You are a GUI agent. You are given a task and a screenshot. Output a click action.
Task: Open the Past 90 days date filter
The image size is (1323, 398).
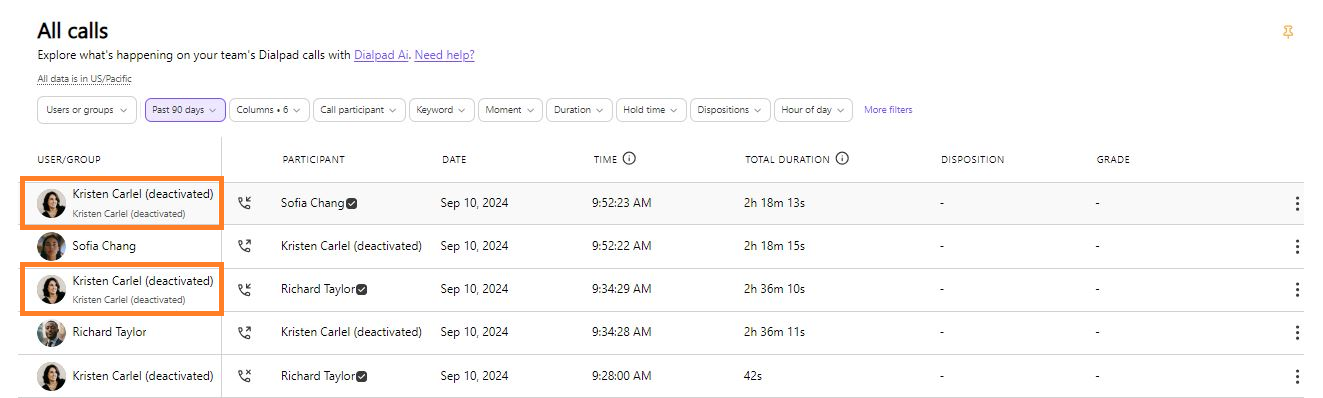[185, 110]
